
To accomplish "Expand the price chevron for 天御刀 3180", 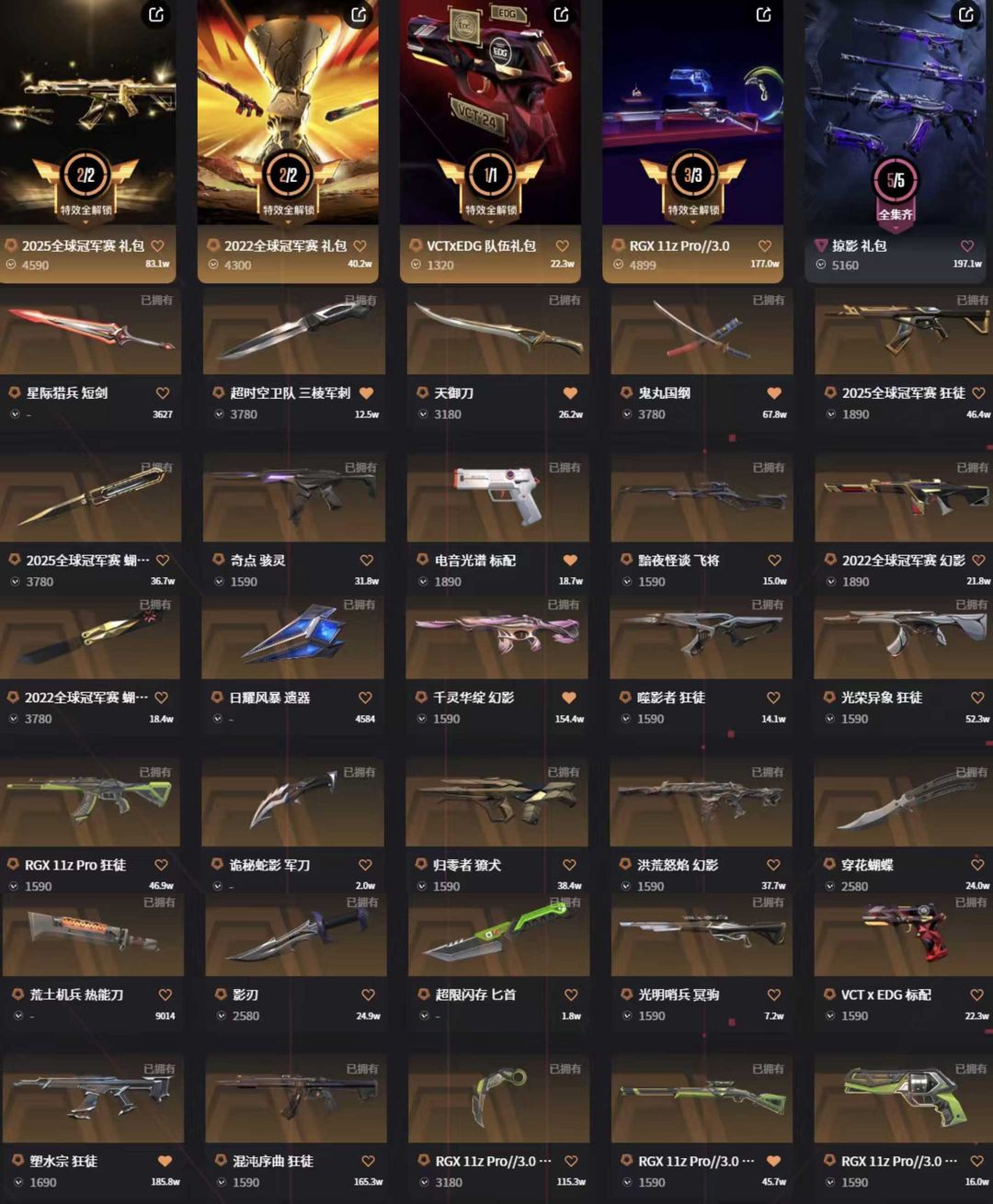I will (x=425, y=415).
